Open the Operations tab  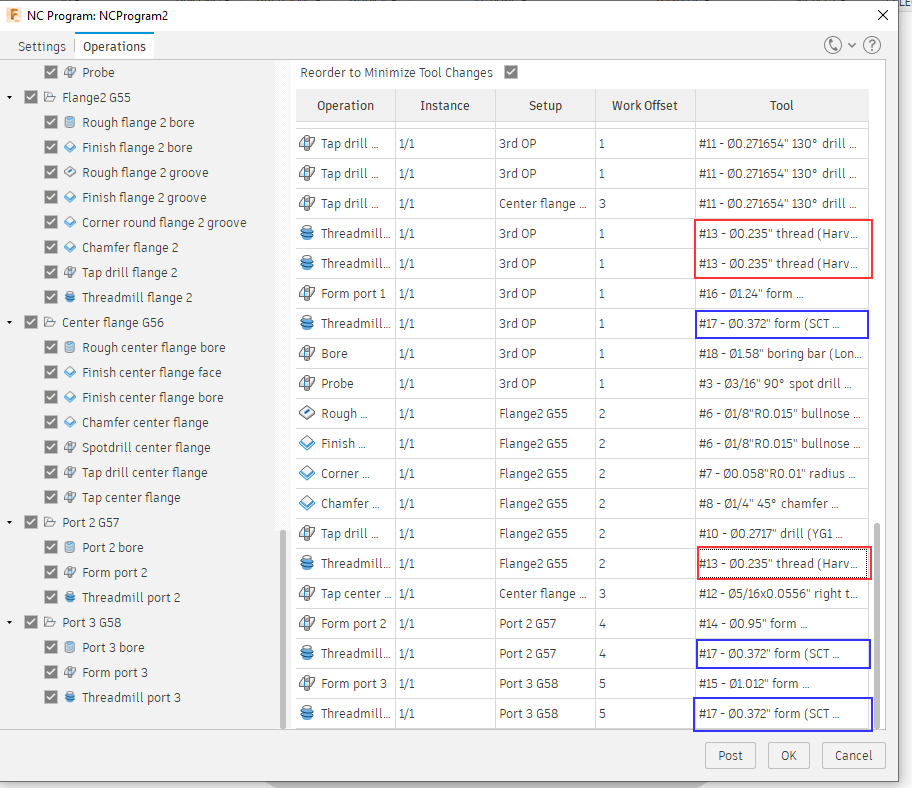114,46
